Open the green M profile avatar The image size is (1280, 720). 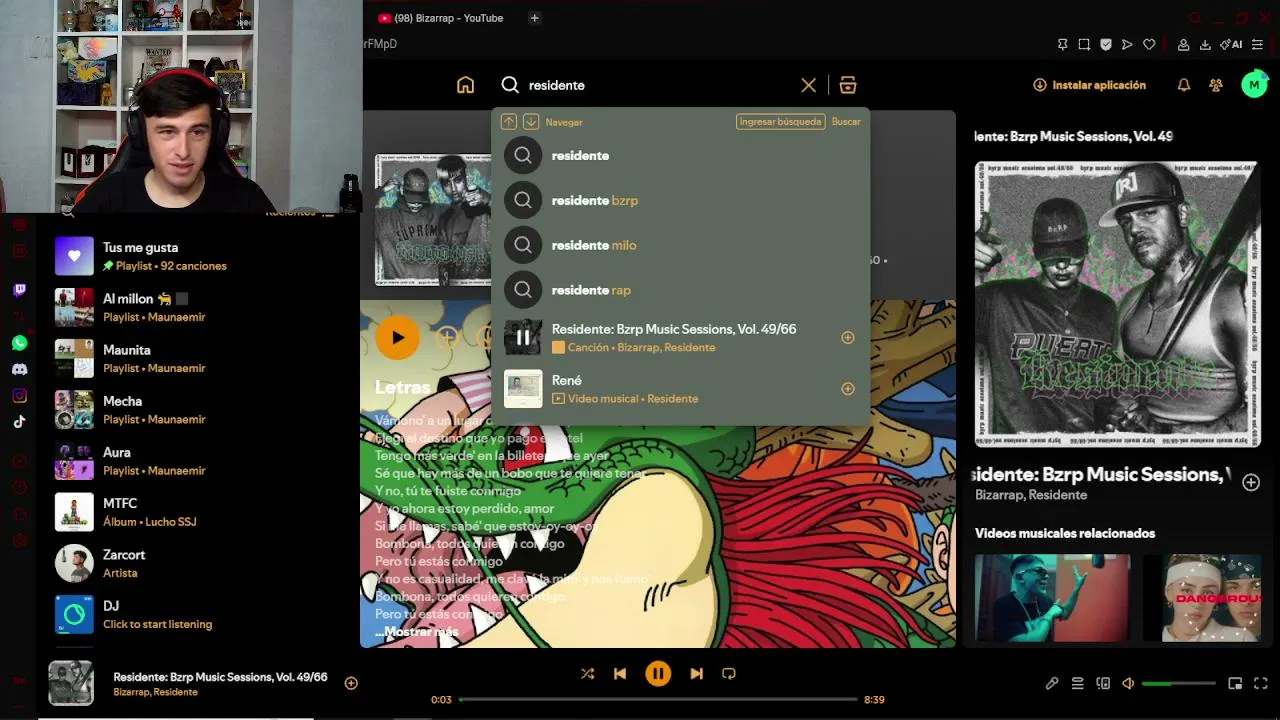(1254, 85)
